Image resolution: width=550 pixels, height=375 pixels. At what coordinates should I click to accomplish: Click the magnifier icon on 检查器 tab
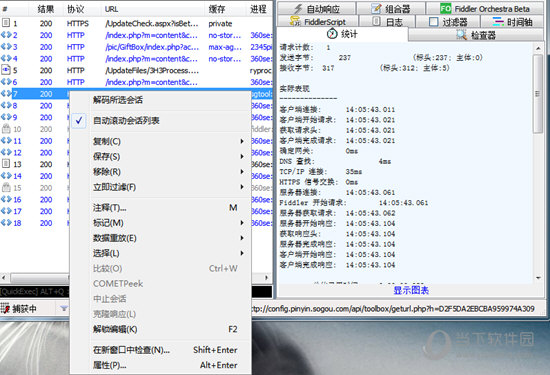tap(461, 34)
